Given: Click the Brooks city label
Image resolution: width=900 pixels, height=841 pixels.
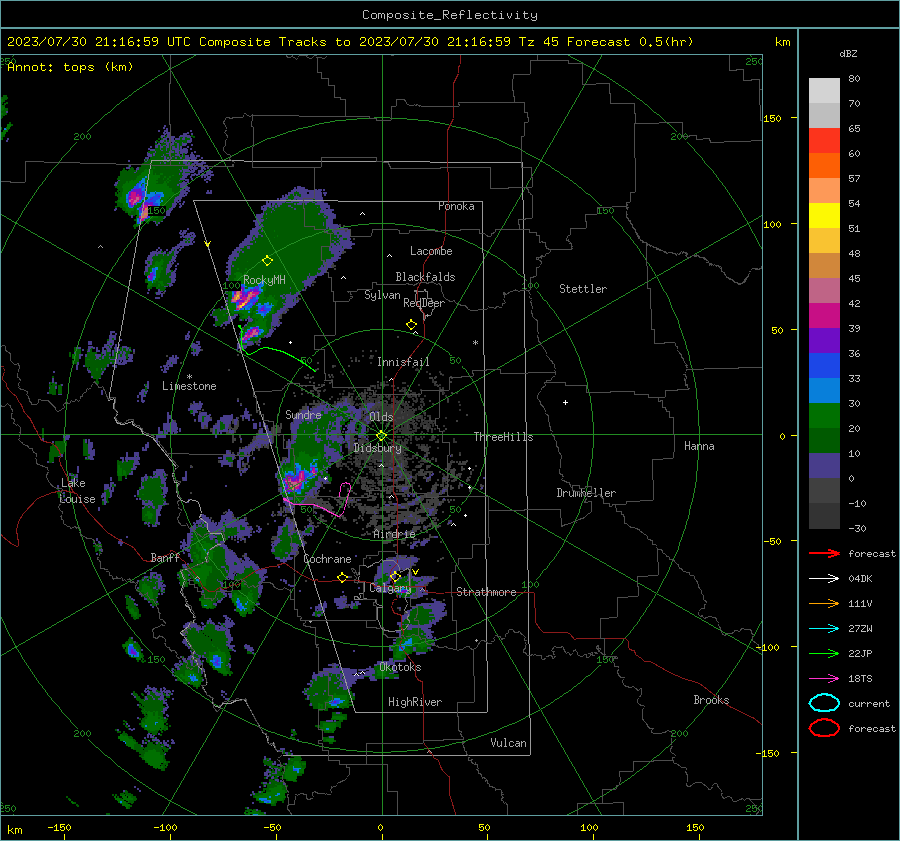Looking at the screenshot, I should pyautogui.click(x=711, y=700).
